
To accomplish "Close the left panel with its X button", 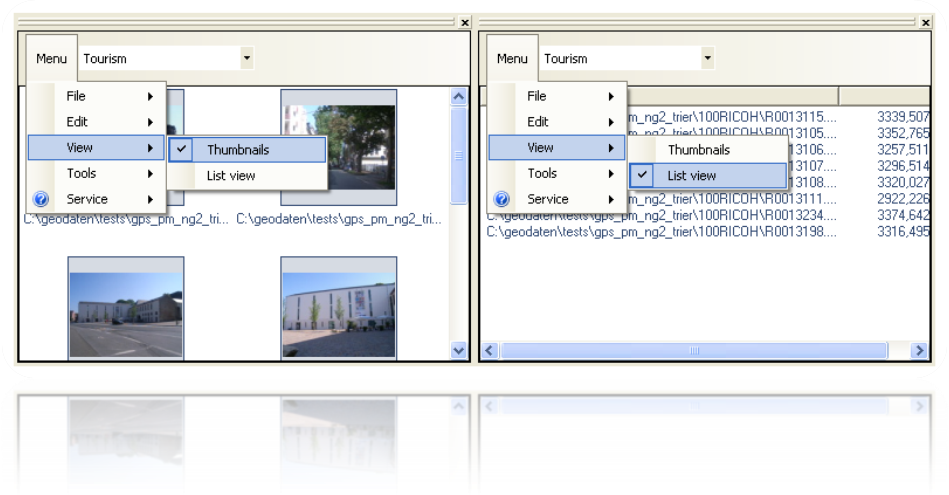I will [x=464, y=22].
